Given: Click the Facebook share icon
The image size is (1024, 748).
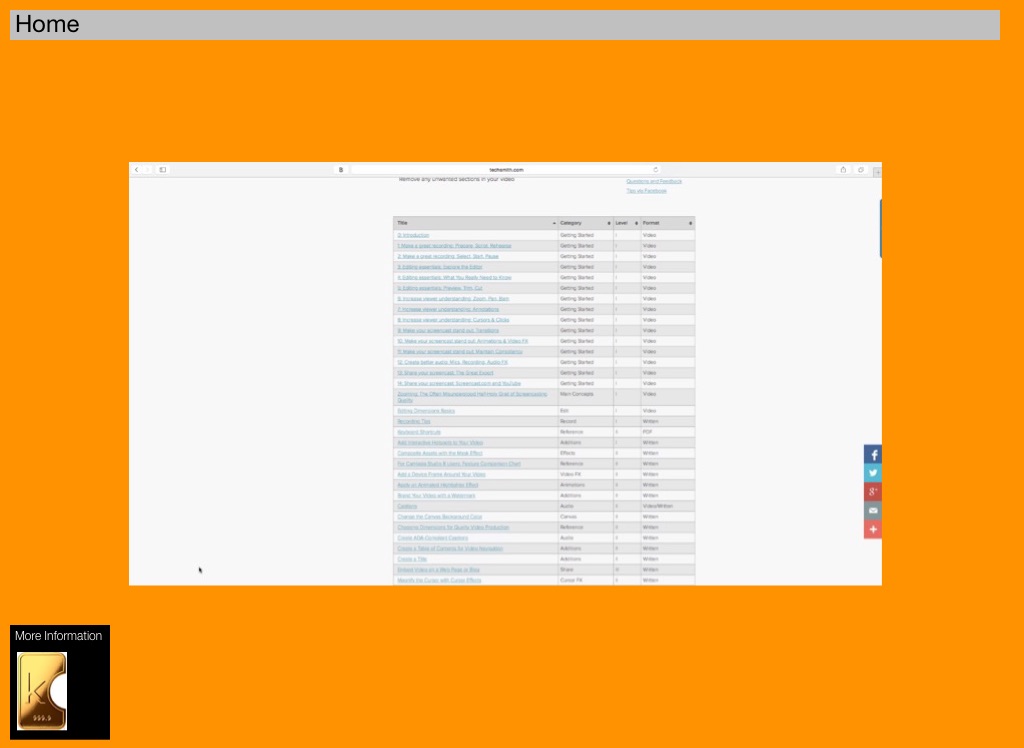Looking at the screenshot, I should pos(872,455).
